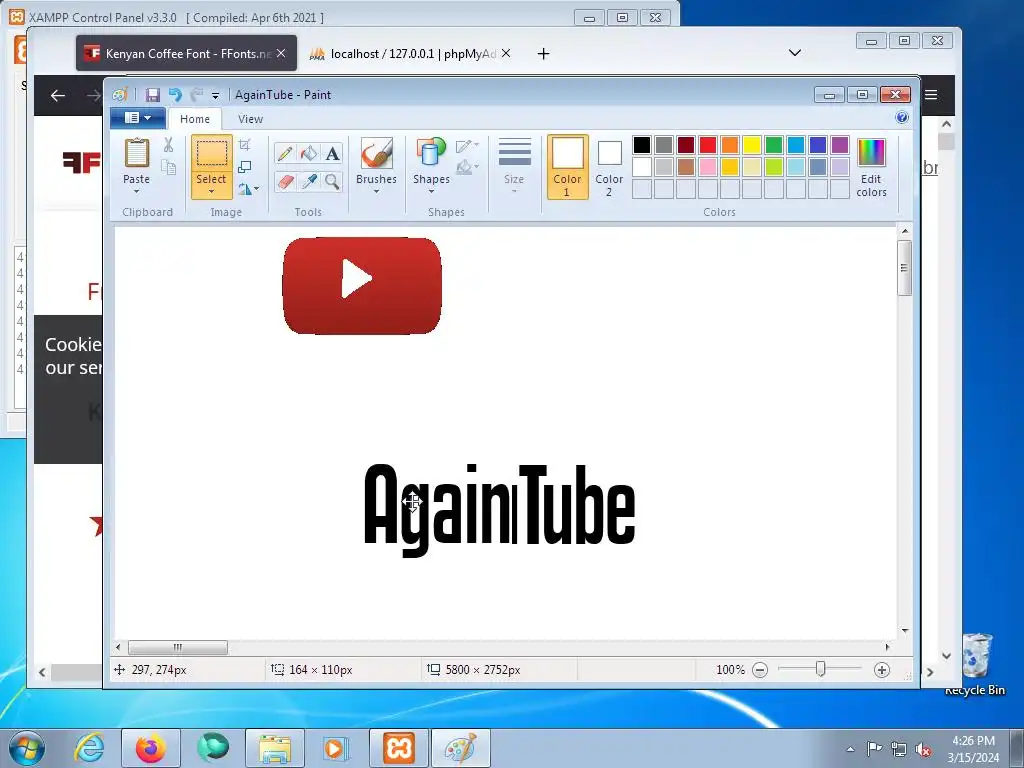Open the shape Outline dropdown
This screenshot has width=1024, height=768.
468,145
